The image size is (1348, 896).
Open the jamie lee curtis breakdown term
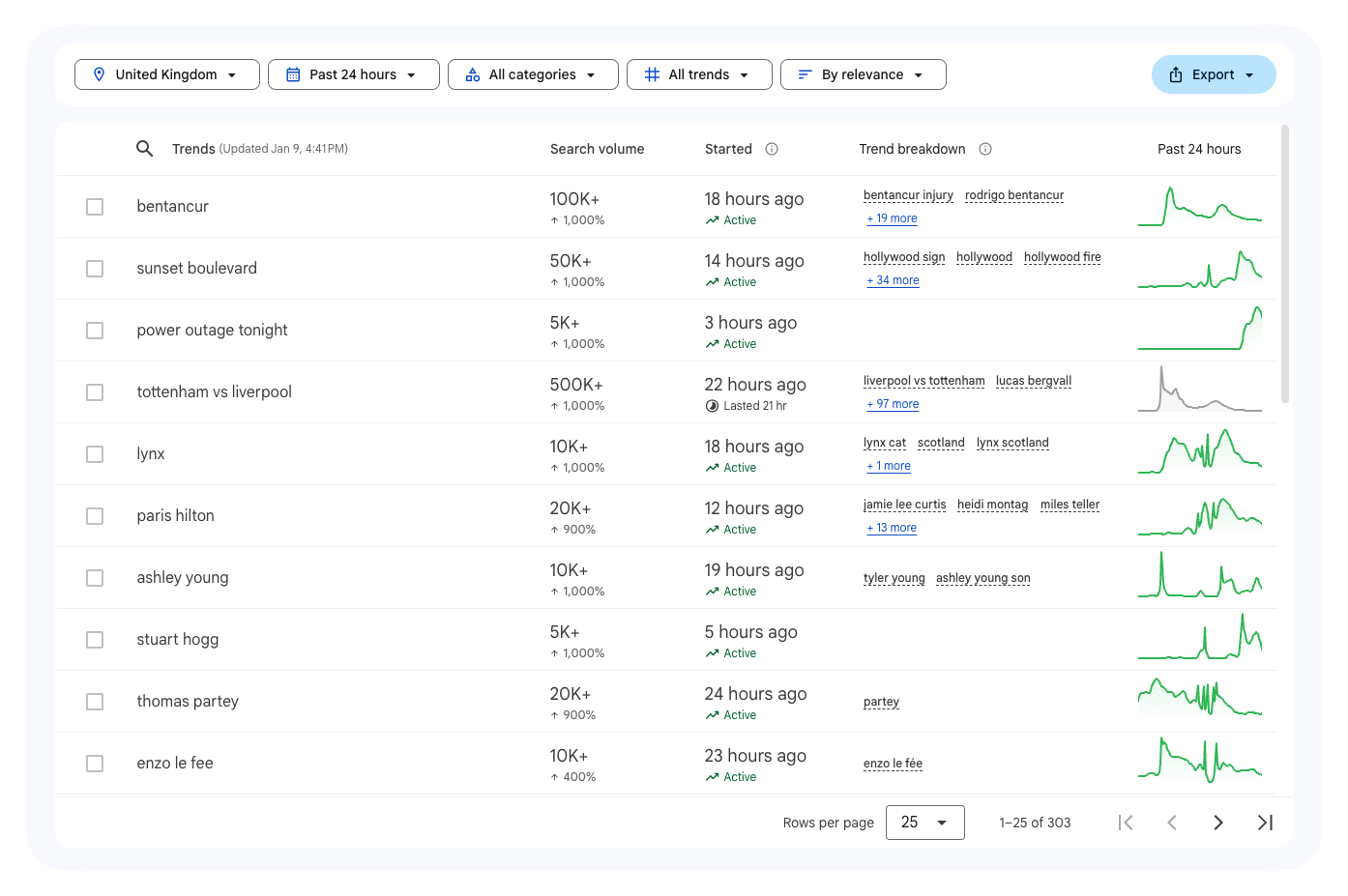905,505
